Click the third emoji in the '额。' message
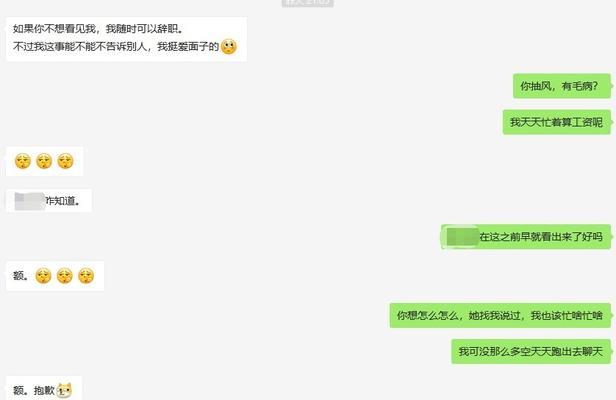The image size is (616, 400). 86,276
